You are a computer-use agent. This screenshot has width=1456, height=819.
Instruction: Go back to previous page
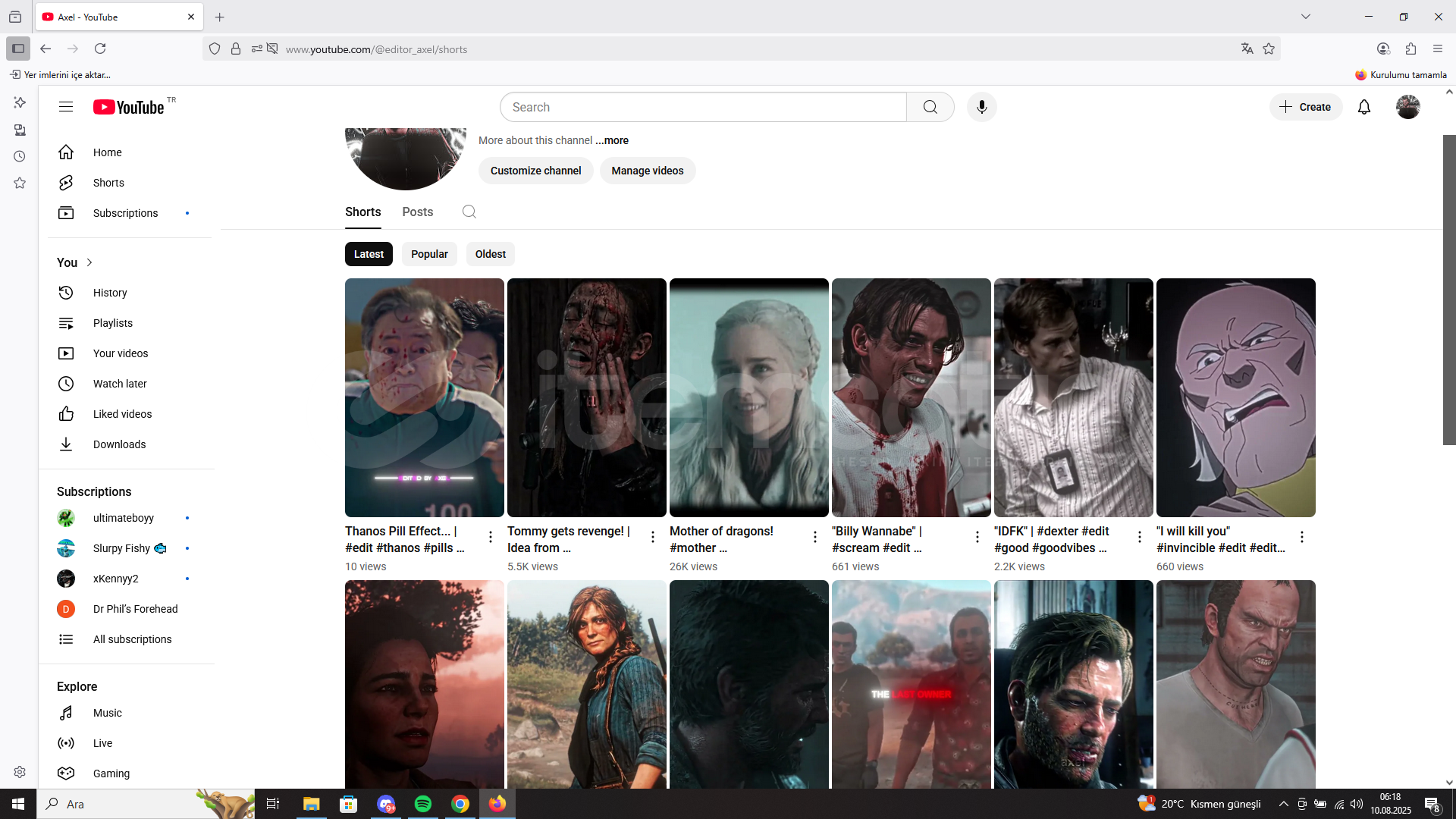(x=45, y=49)
